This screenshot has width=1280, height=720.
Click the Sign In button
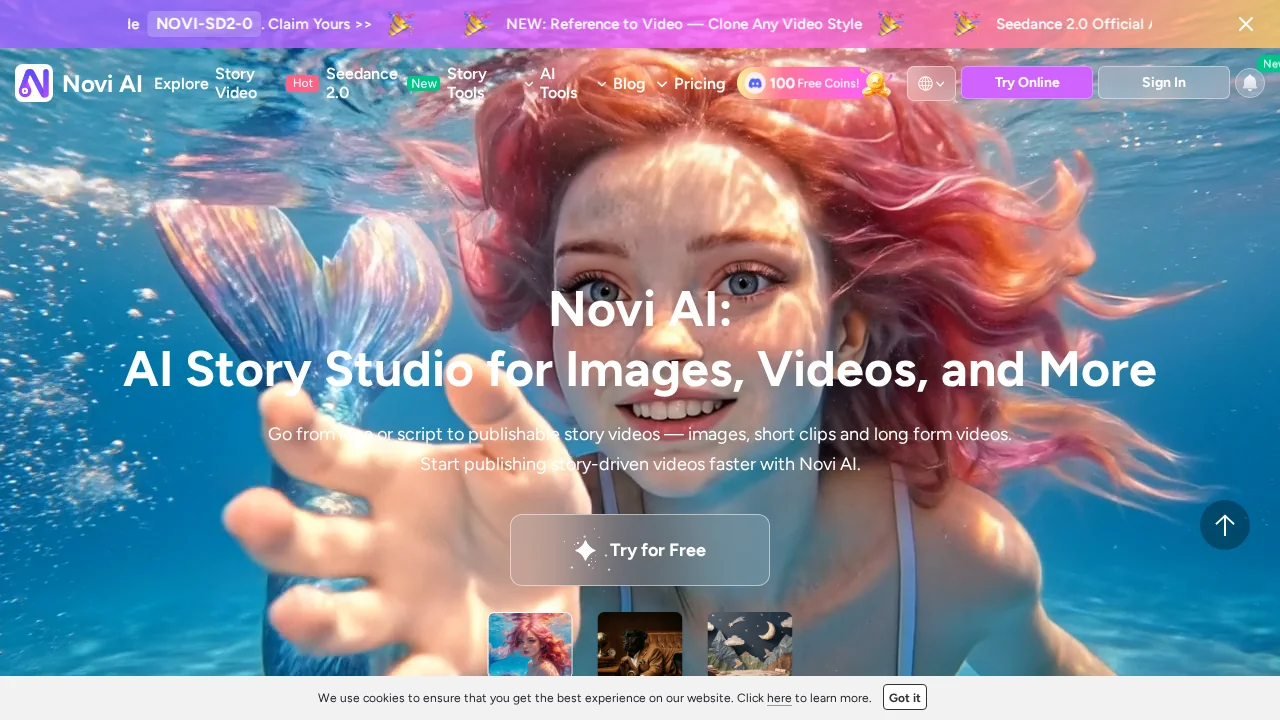coord(1164,82)
